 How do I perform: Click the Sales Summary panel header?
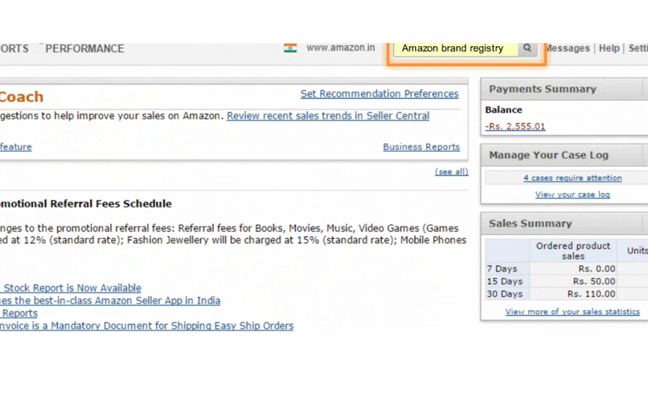(x=564, y=224)
